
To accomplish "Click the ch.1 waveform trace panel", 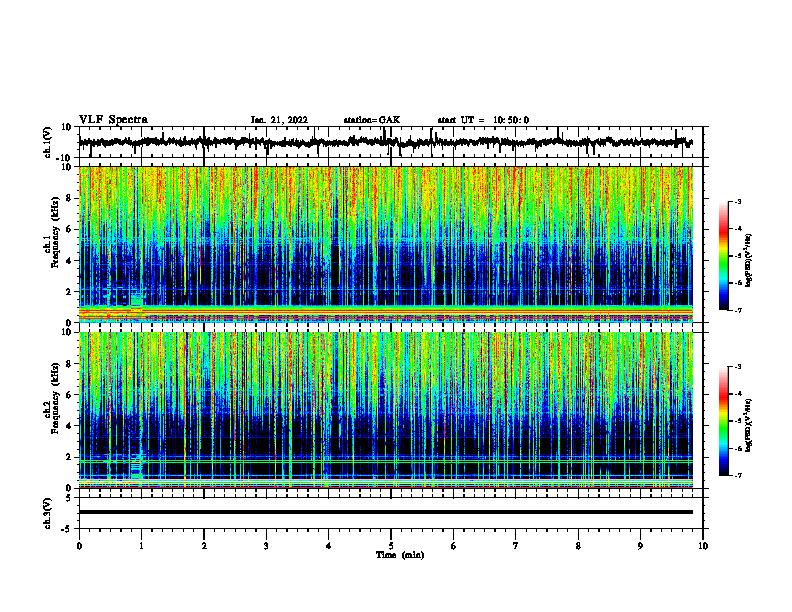I will click(390, 142).
